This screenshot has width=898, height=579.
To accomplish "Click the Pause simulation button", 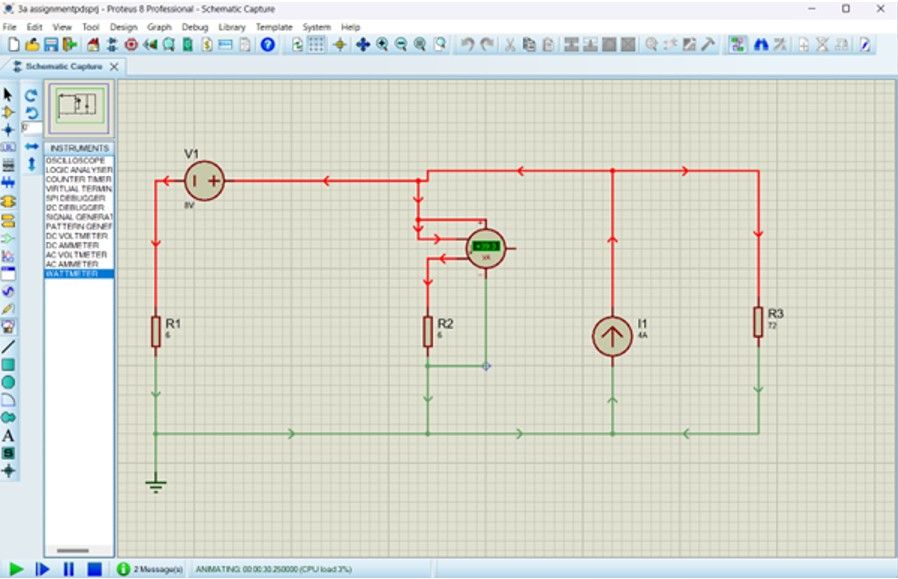I will tap(69, 569).
